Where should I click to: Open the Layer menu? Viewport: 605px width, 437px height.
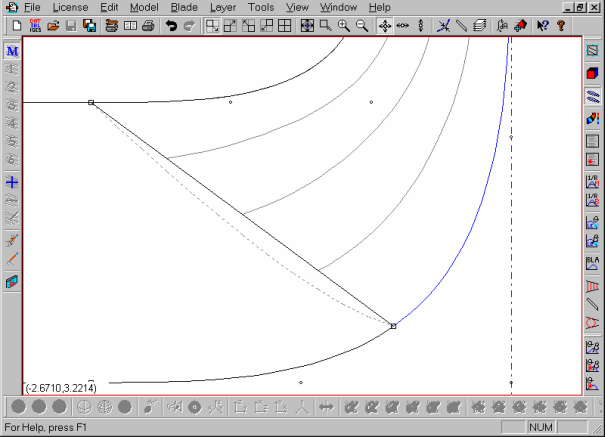223,7
